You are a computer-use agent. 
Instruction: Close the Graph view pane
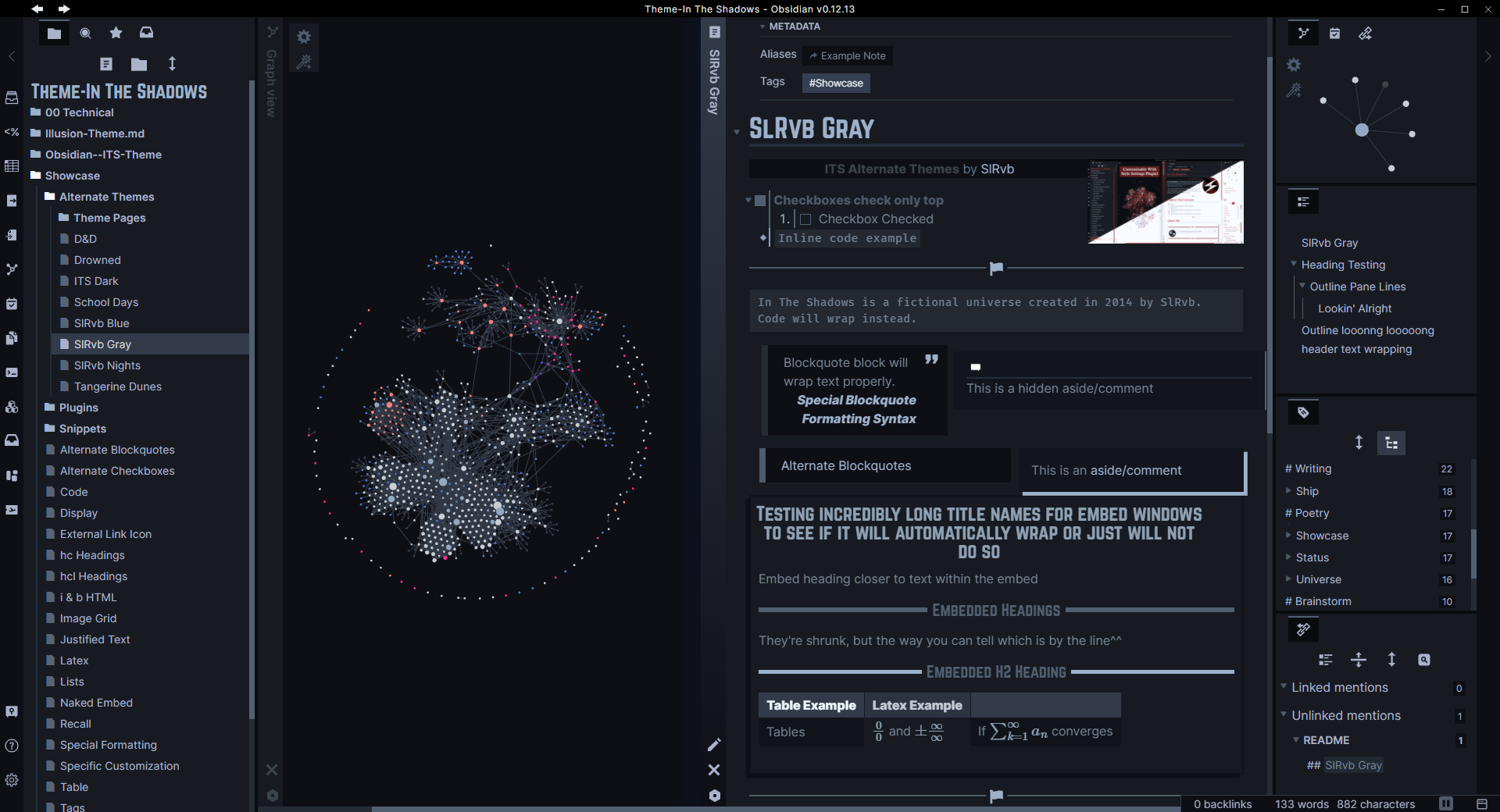[272, 770]
